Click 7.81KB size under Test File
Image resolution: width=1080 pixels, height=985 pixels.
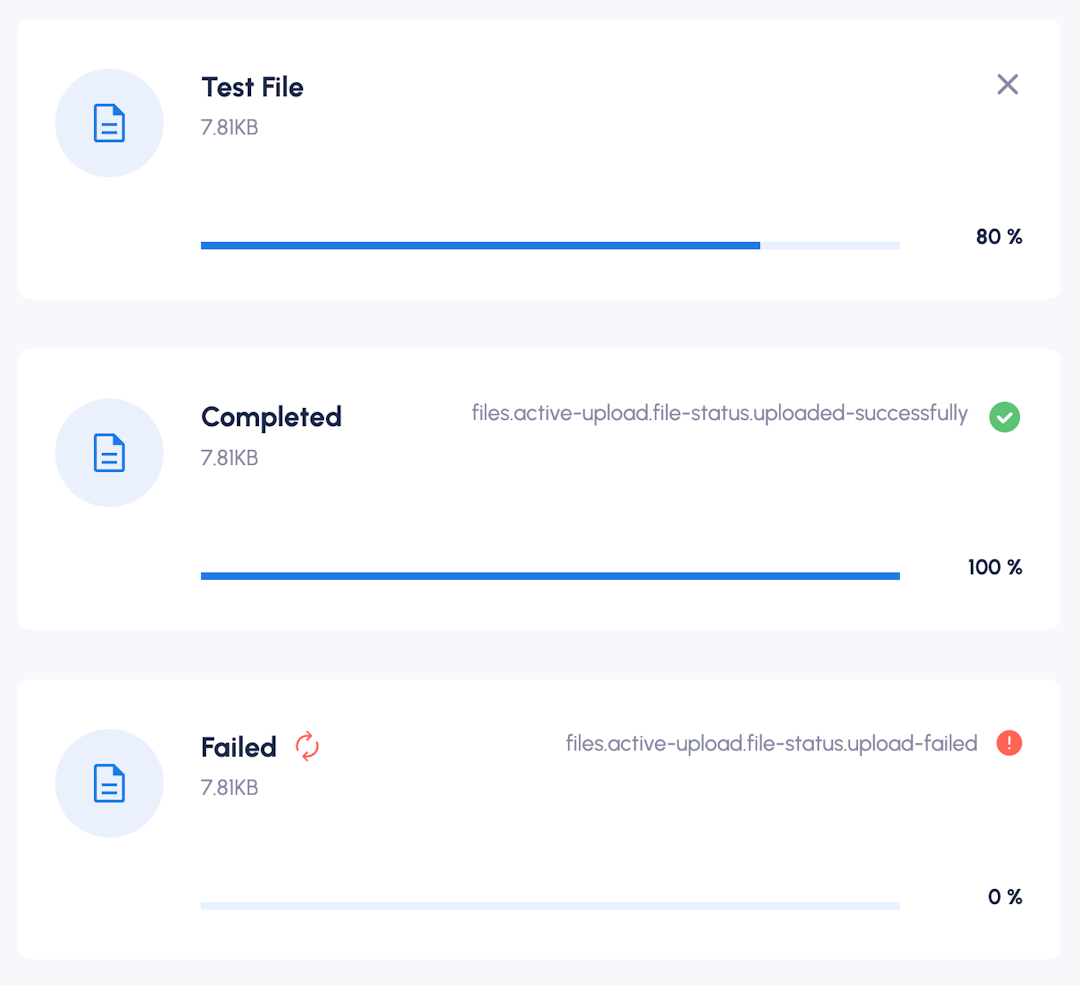coord(229,127)
